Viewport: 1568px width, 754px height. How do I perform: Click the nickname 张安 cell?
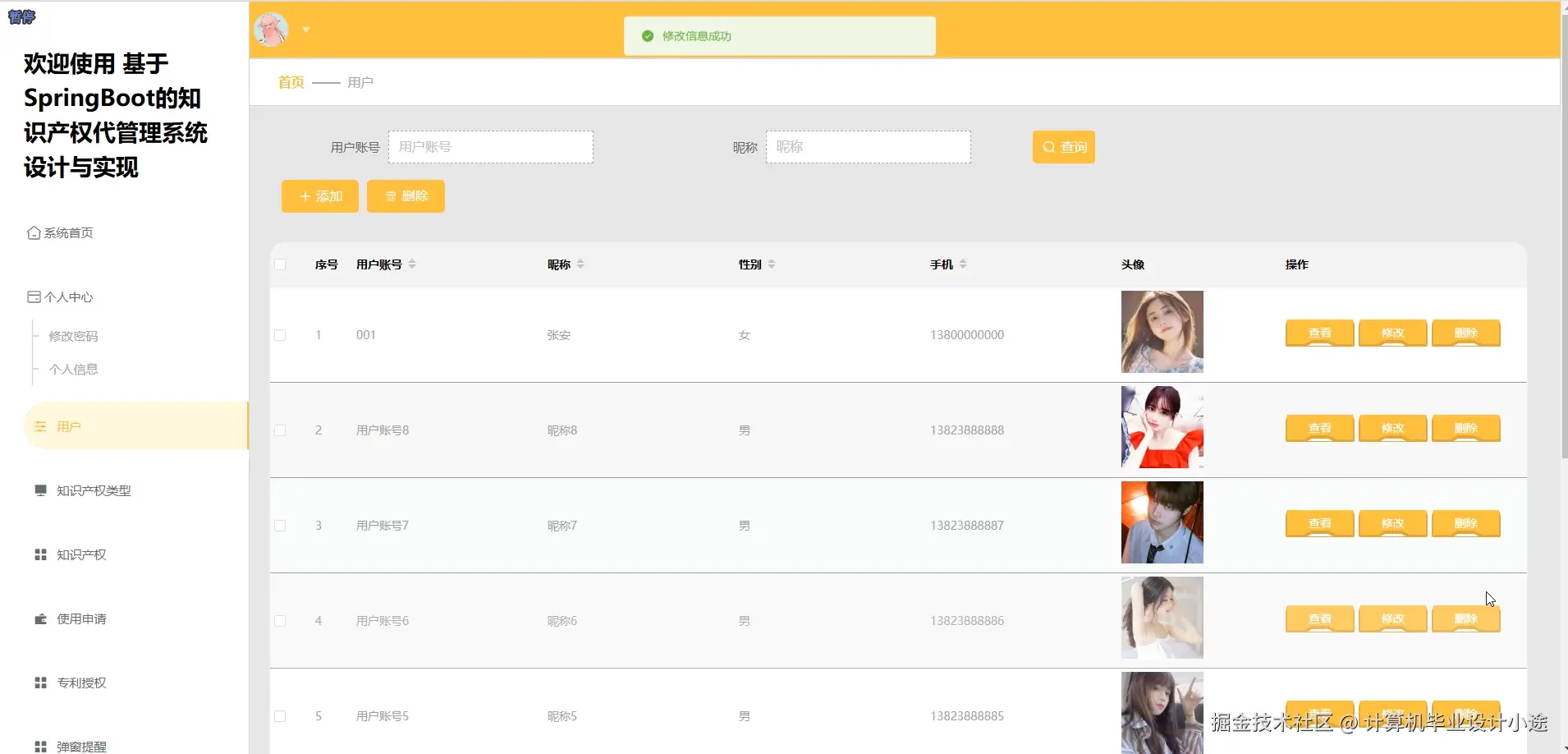pos(559,335)
